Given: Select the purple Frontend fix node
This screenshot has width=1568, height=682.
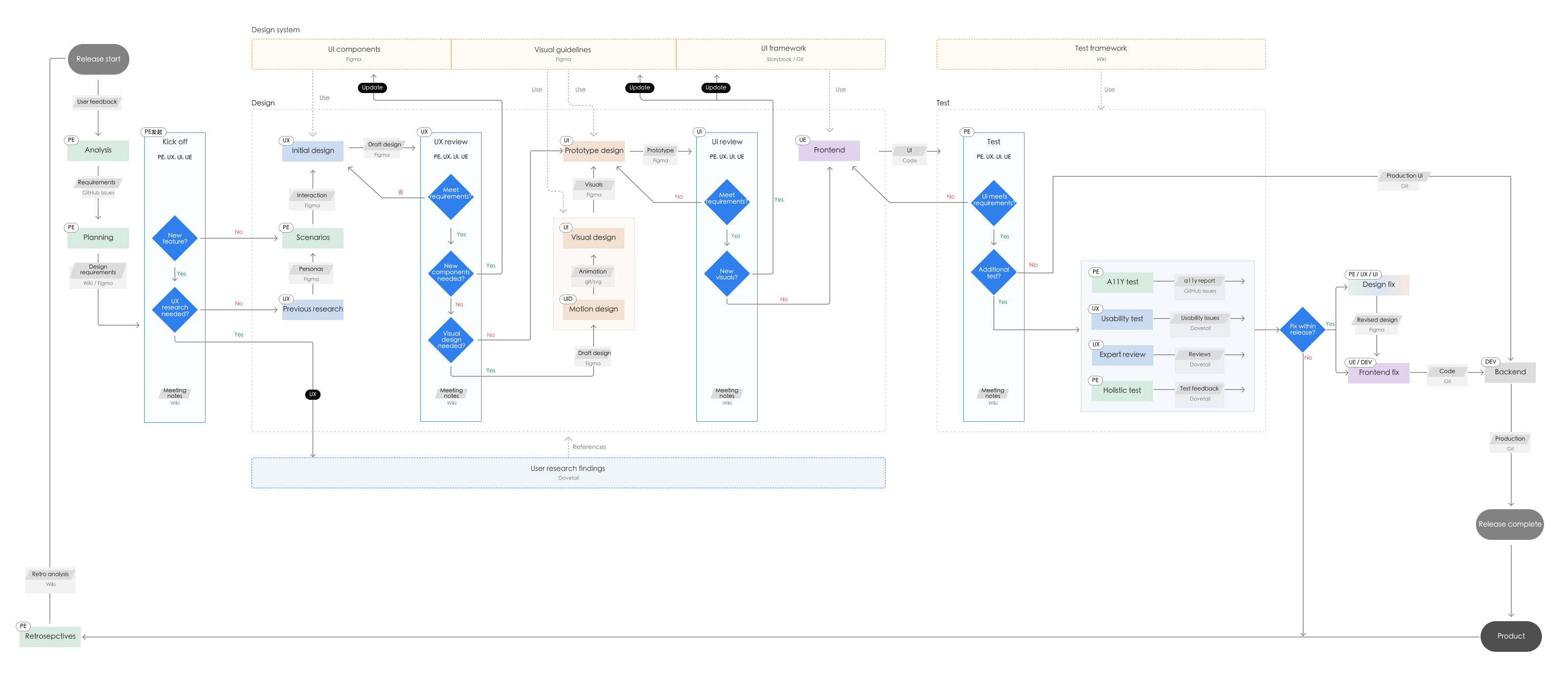Looking at the screenshot, I should coord(1378,372).
